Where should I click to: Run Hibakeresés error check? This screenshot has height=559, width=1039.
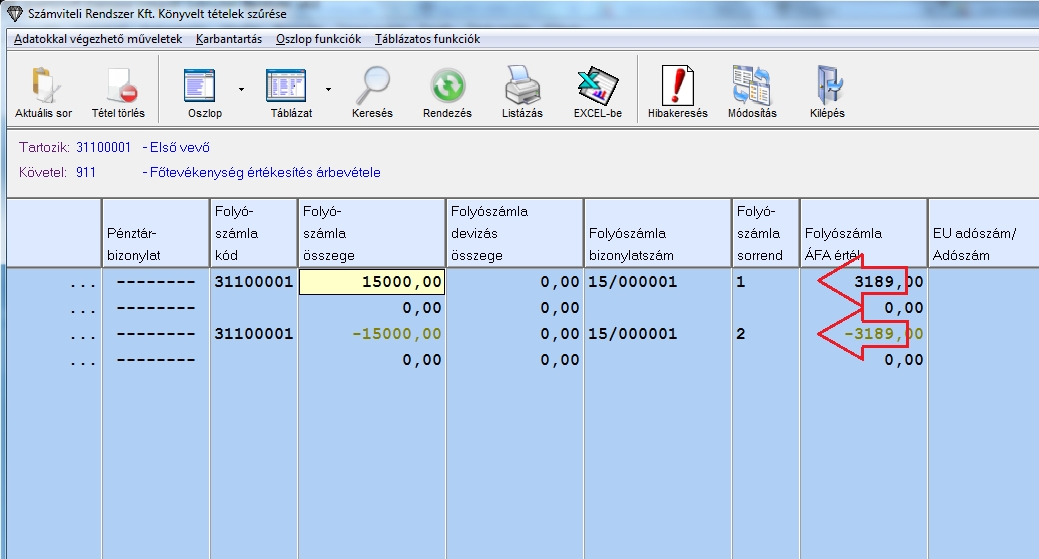(x=677, y=91)
